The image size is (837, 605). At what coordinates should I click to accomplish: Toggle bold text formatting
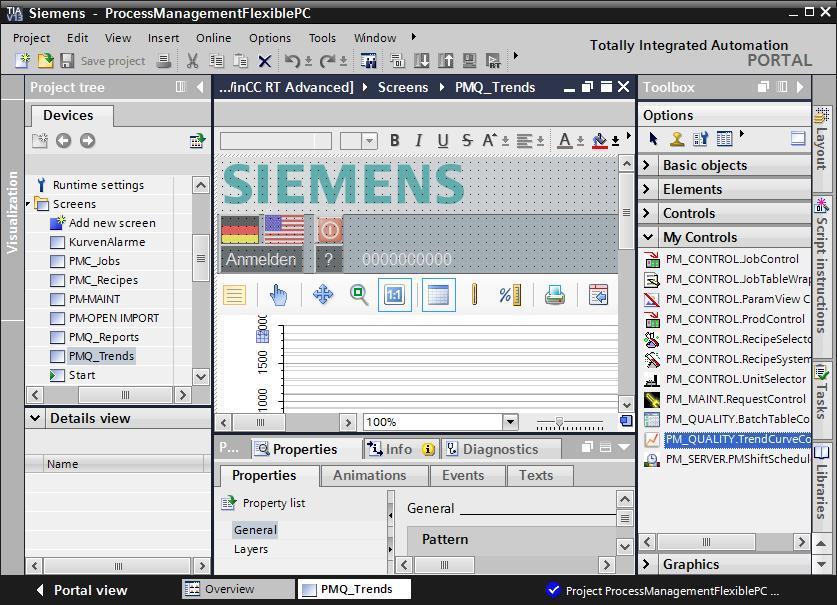(x=394, y=140)
